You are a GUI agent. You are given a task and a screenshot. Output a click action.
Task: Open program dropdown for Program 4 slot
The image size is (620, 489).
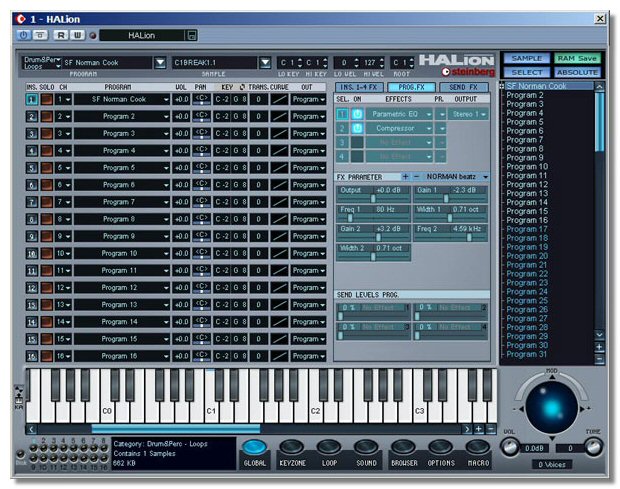166,151
